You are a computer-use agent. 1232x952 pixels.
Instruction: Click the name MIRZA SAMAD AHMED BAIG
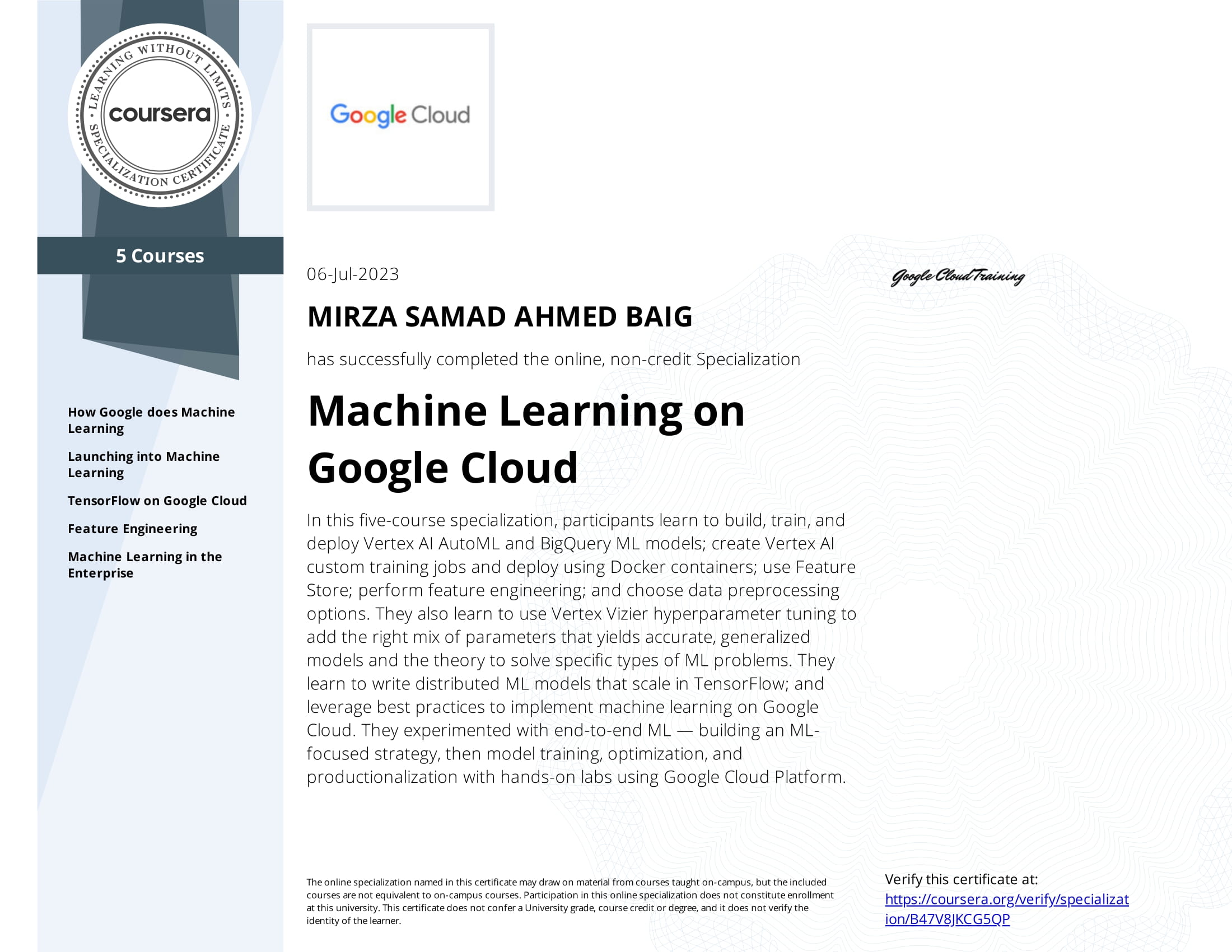[x=499, y=316]
